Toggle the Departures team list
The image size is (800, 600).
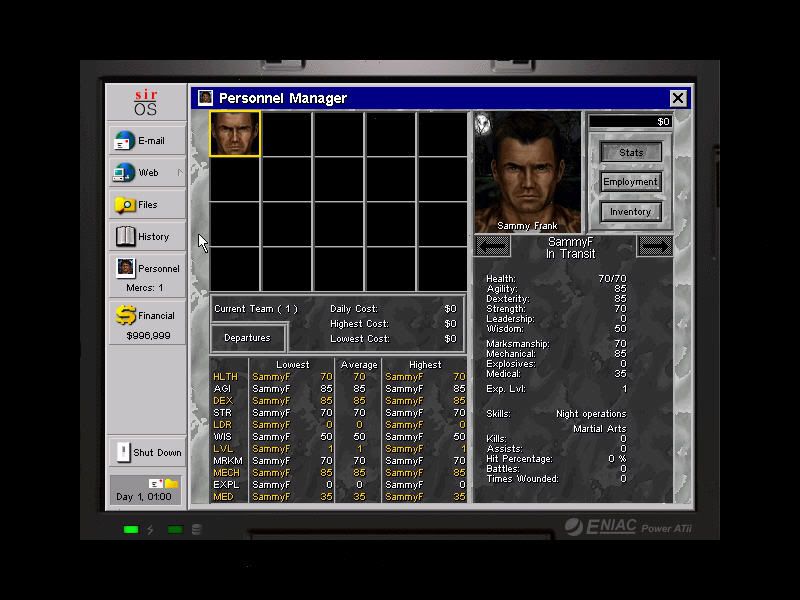247,338
